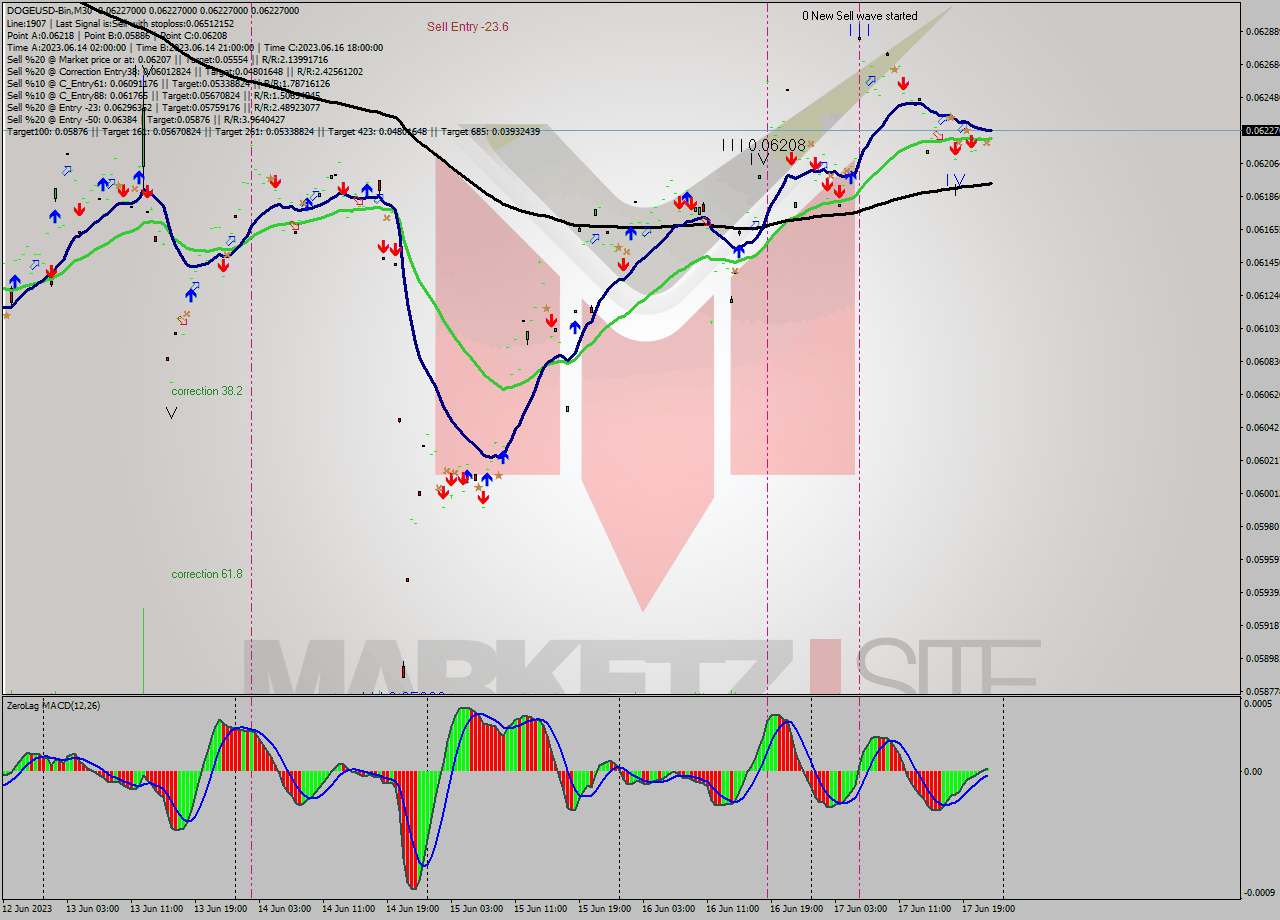The height and width of the screenshot is (920, 1280).
Task: Click the 'Sell Entry -23.6' label
Action: [467, 26]
